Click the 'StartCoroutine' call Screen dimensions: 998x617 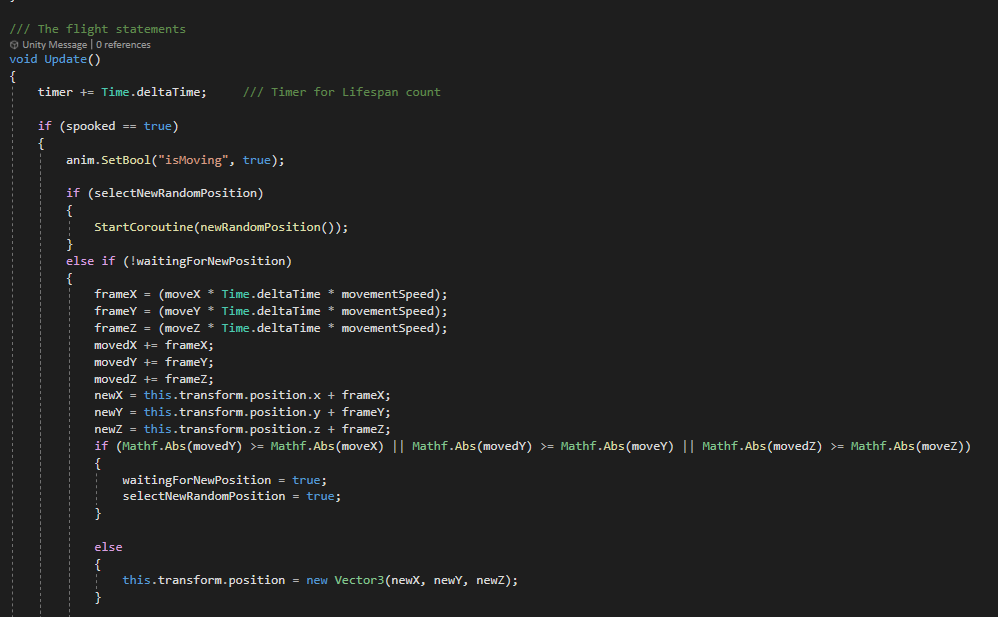click(x=144, y=227)
